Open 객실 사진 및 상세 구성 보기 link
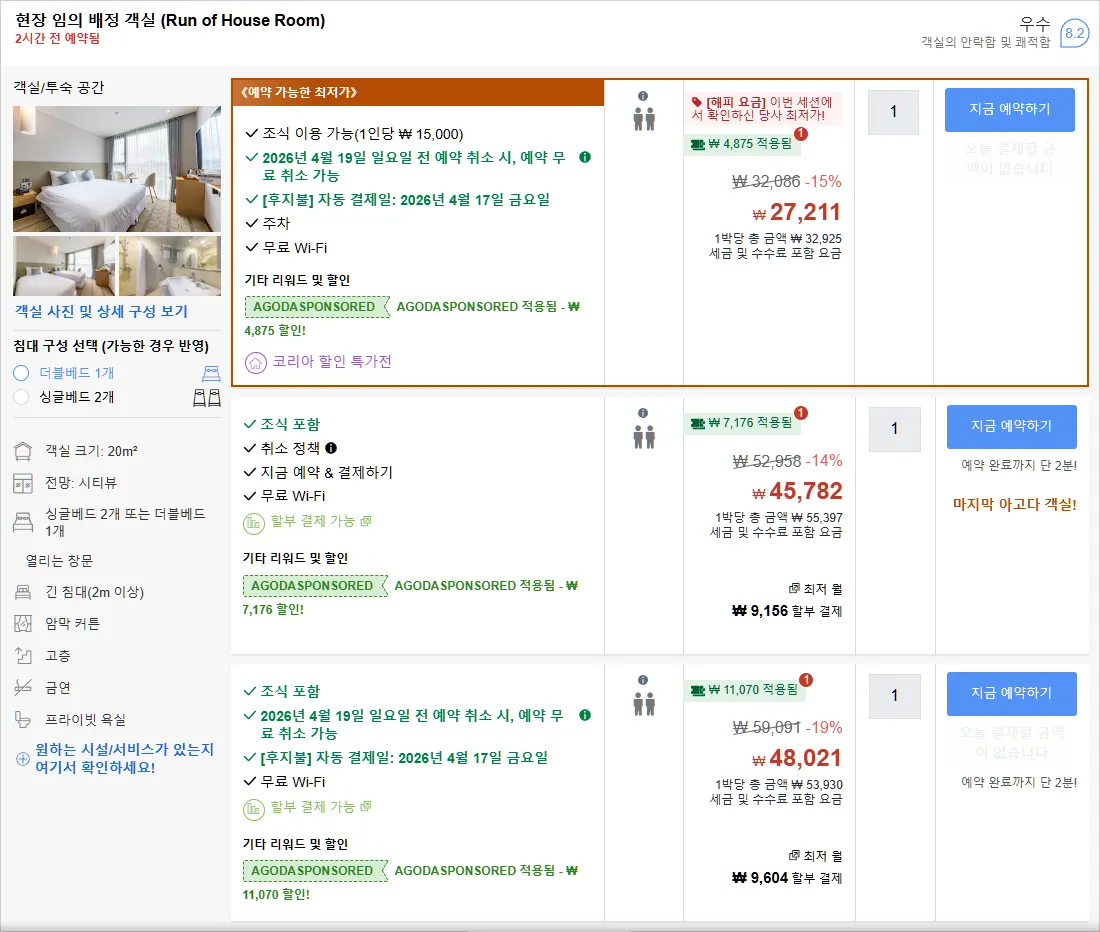1100x932 pixels. (102, 311)
